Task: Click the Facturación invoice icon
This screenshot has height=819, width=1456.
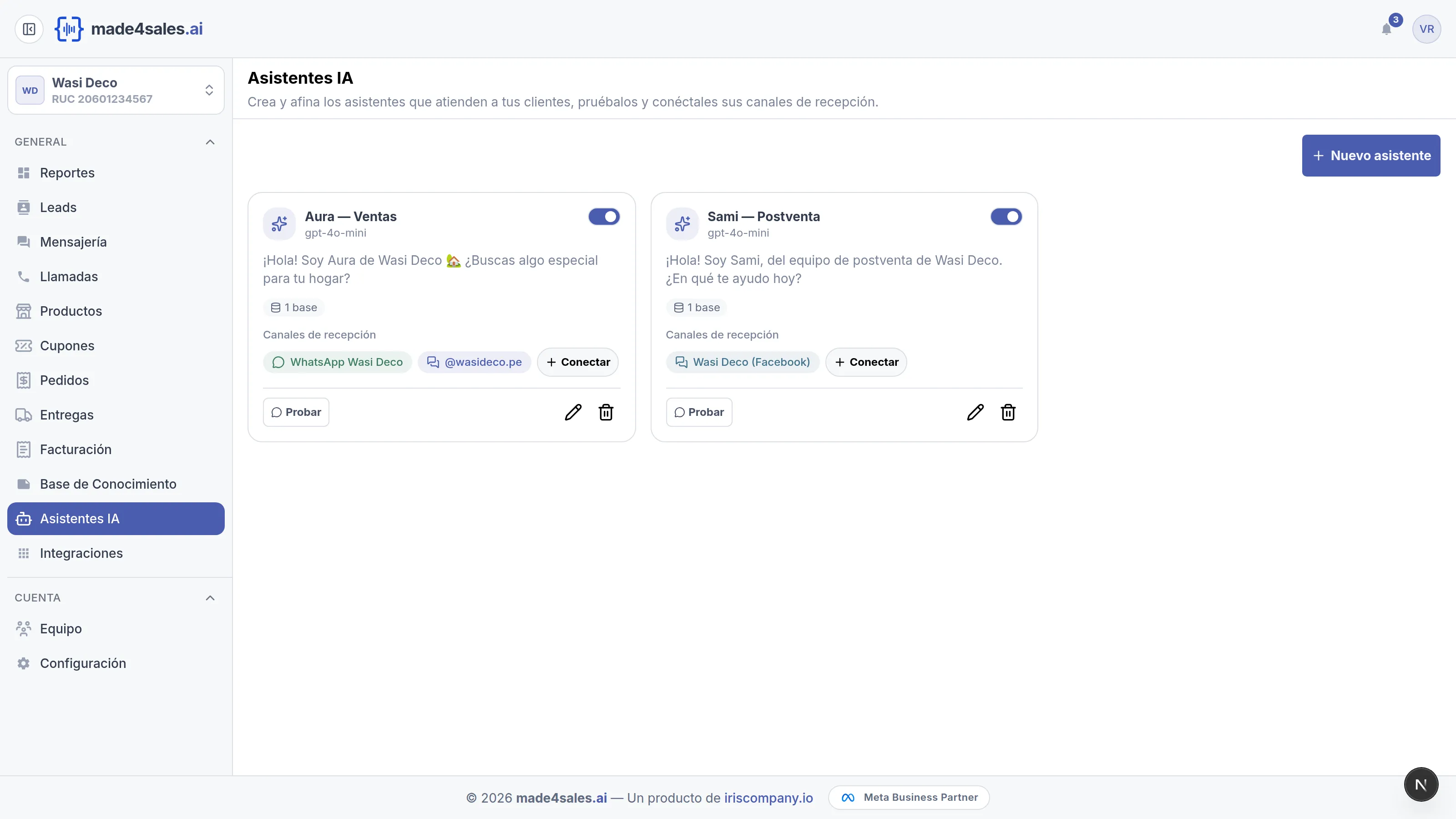Action: point(23,450)
